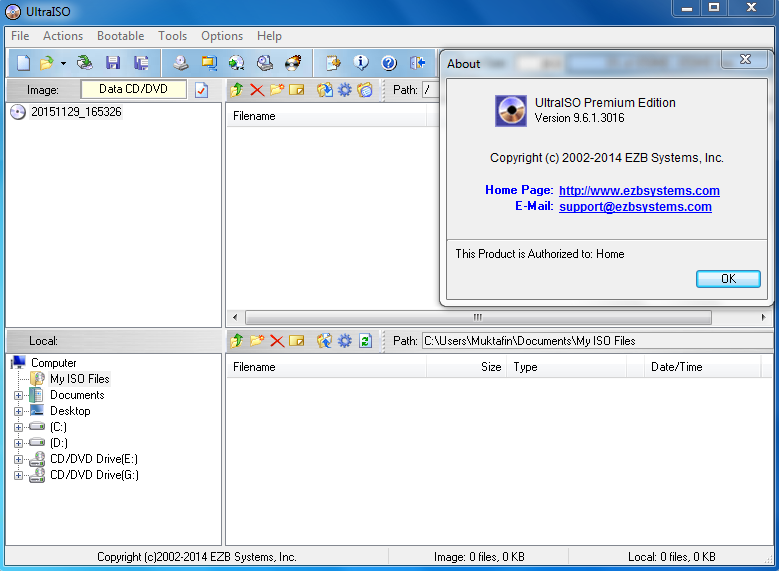Create a new image with the New toolbar icon
This screenshot has height=571, width=779.
click(23, 63)
